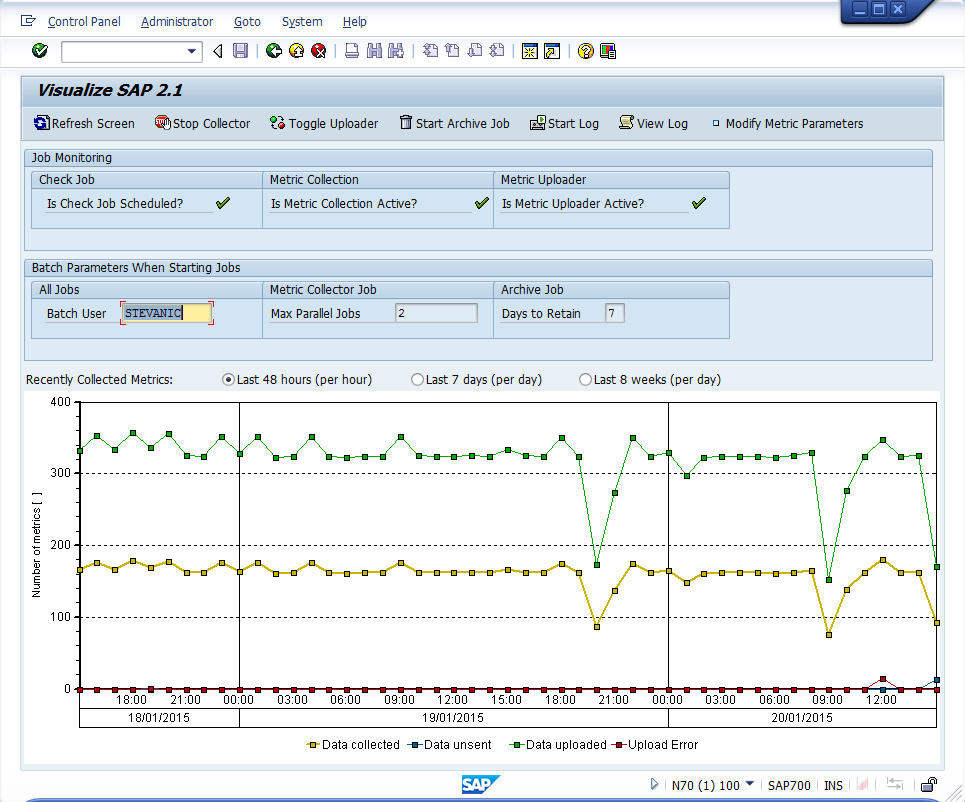Image resolution: width=965 pixels, height=802 pixels.
Task: Click View Log button
Action: tap(654, 123)
